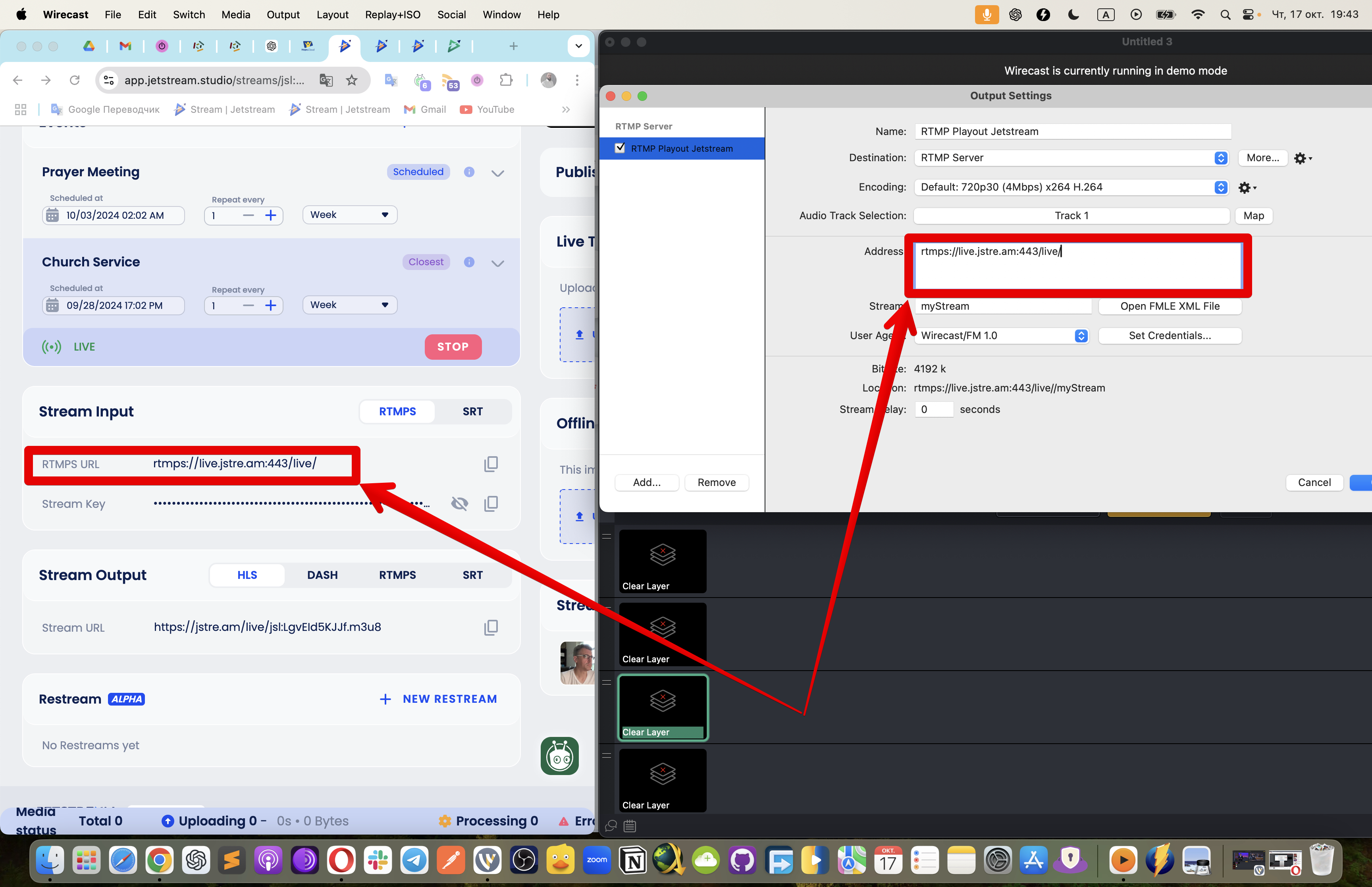Image resolution: width=1372 pixels, height=887 pixels.
Task: Decrease Prayer Meeting repeat count with minus
Action: [x=248, y=216]
